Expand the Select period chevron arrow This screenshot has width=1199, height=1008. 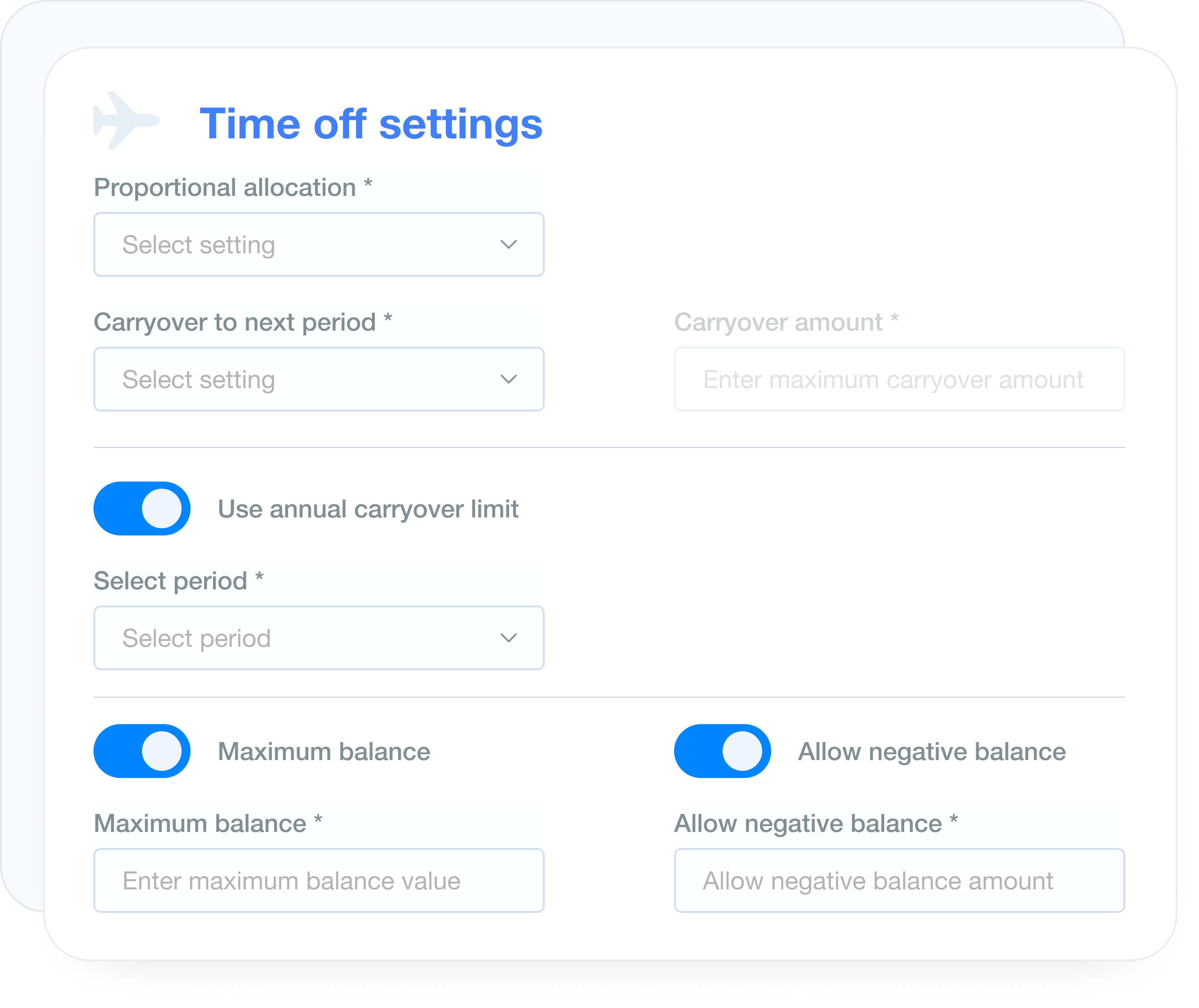511,638
